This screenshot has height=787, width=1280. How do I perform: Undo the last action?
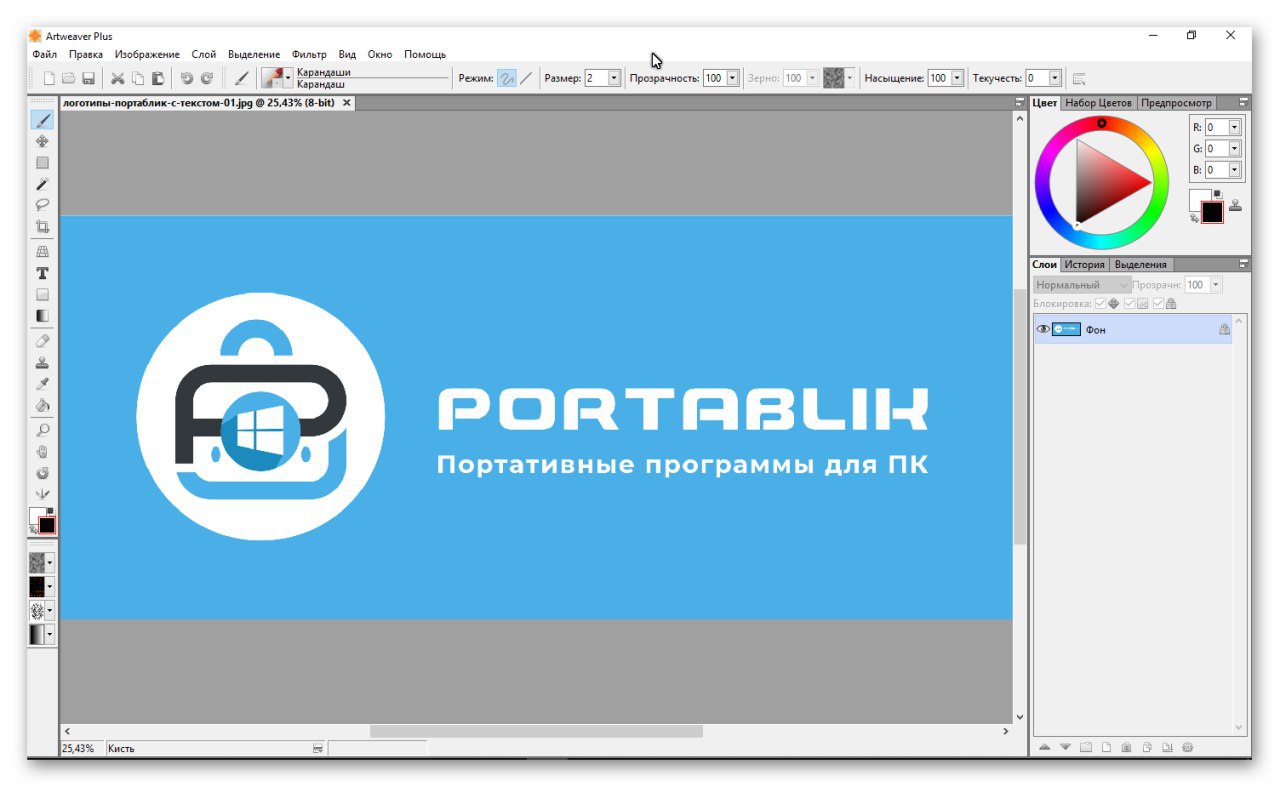[187, 78]
